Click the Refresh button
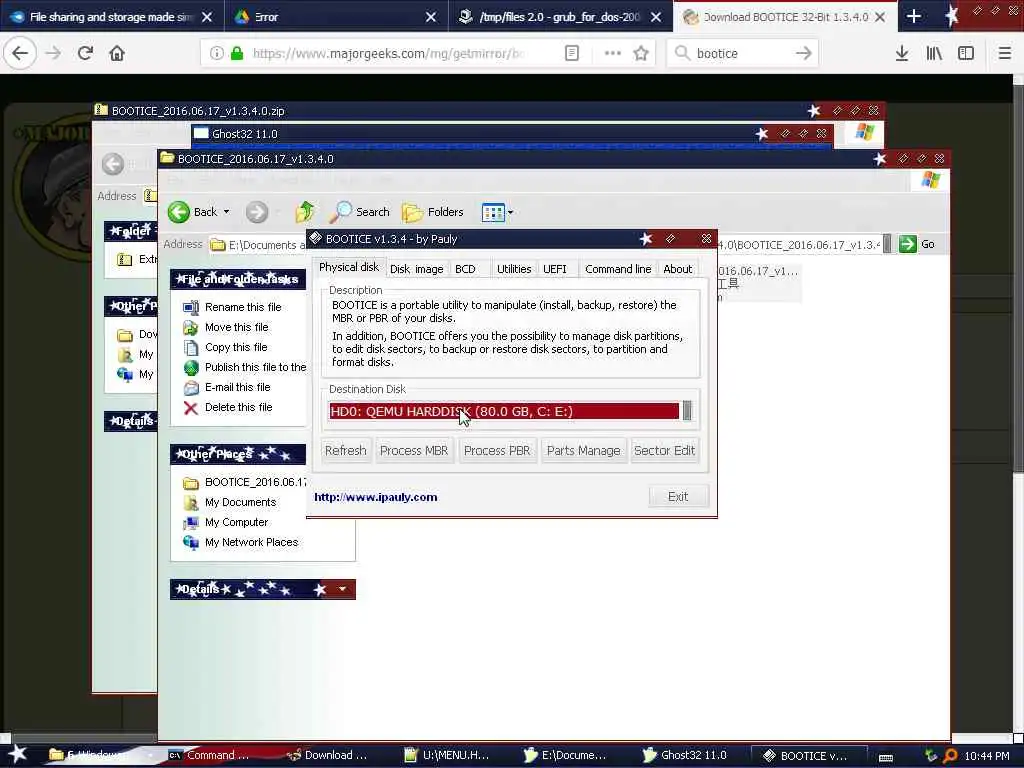The image size is (1024, 768). 345,451
